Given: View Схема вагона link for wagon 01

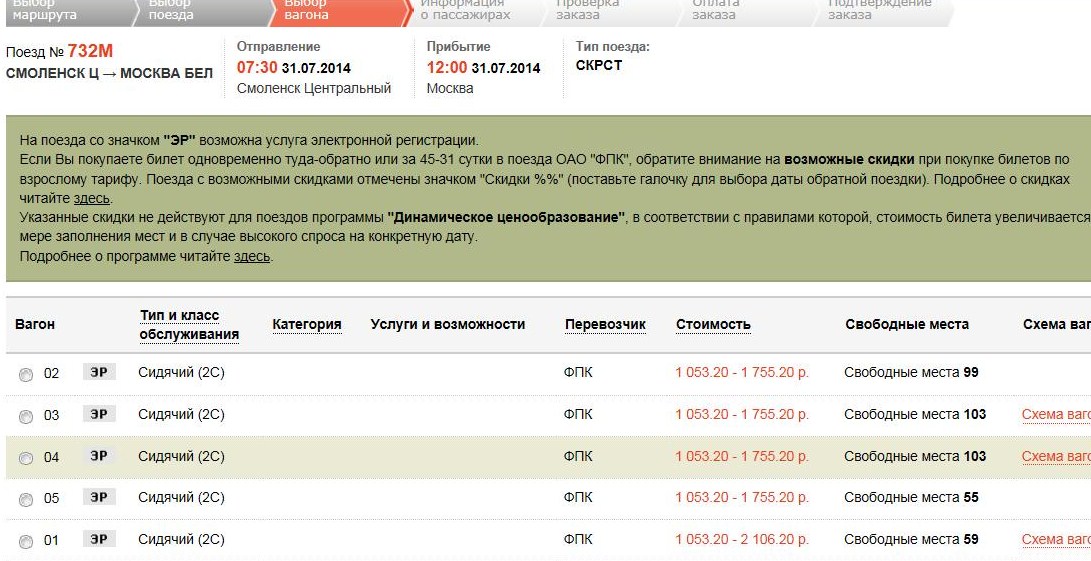Looking at the screenshot, I should coord(1055,540).
